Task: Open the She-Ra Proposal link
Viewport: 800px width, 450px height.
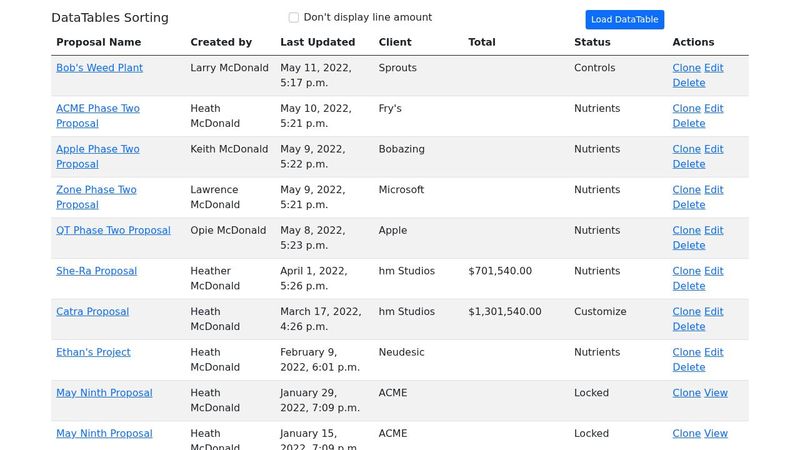Action: (96, 271)
